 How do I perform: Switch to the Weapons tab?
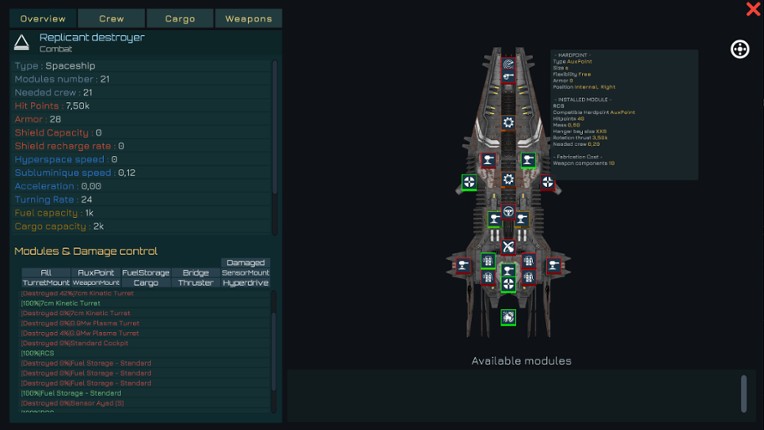coord(248,18)
